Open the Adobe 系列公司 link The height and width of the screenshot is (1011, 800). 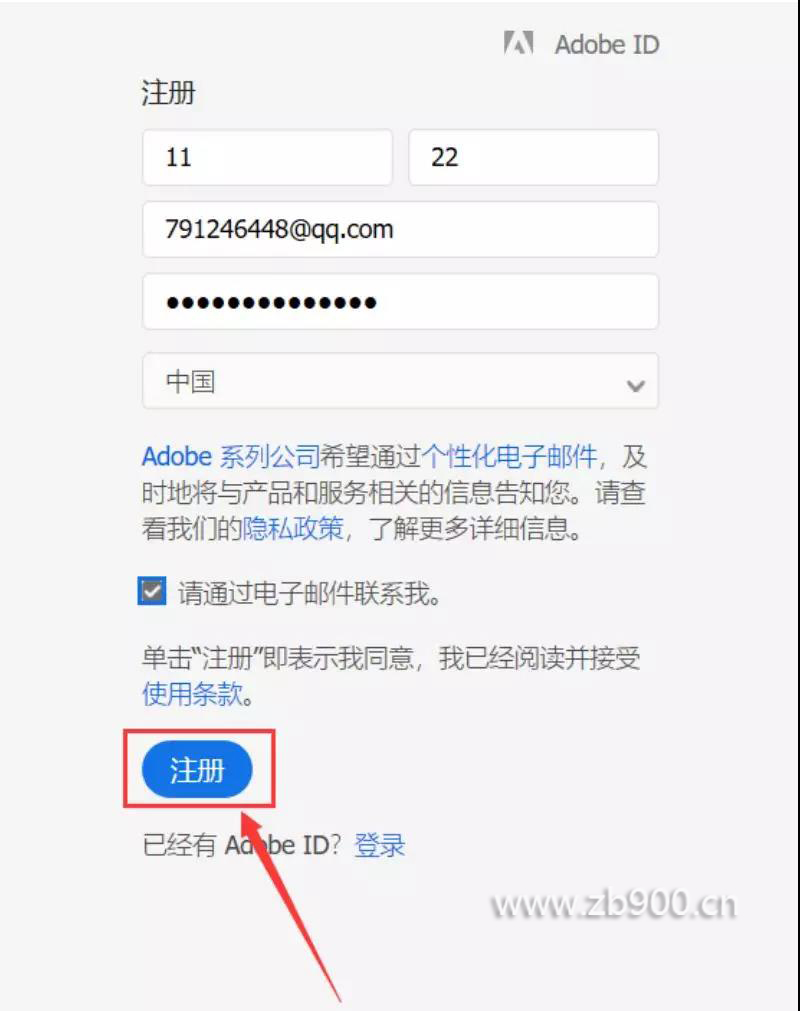pyautogui.click(x=231, y=456)
